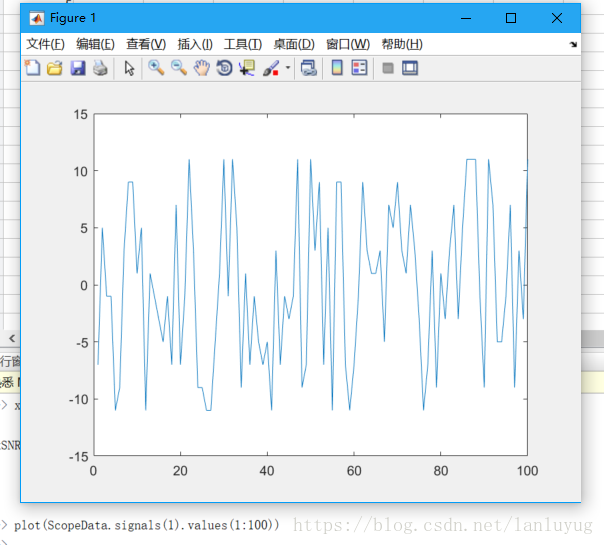Create a new figure with toolbar icon

pyautogui.click(x=32, y=68)
